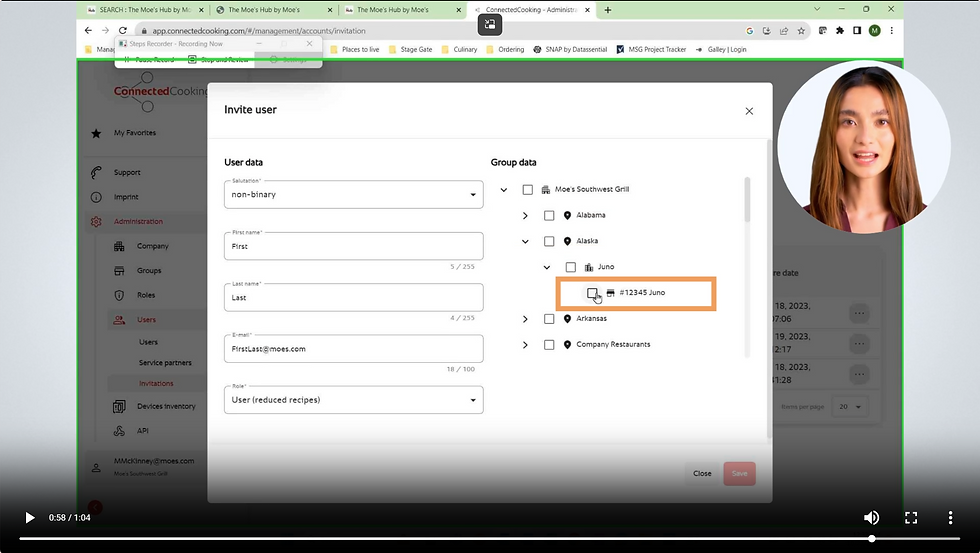Click the Company sidebar icon
Viewport: 980px width, 553px height.
(x=119, y=246)
